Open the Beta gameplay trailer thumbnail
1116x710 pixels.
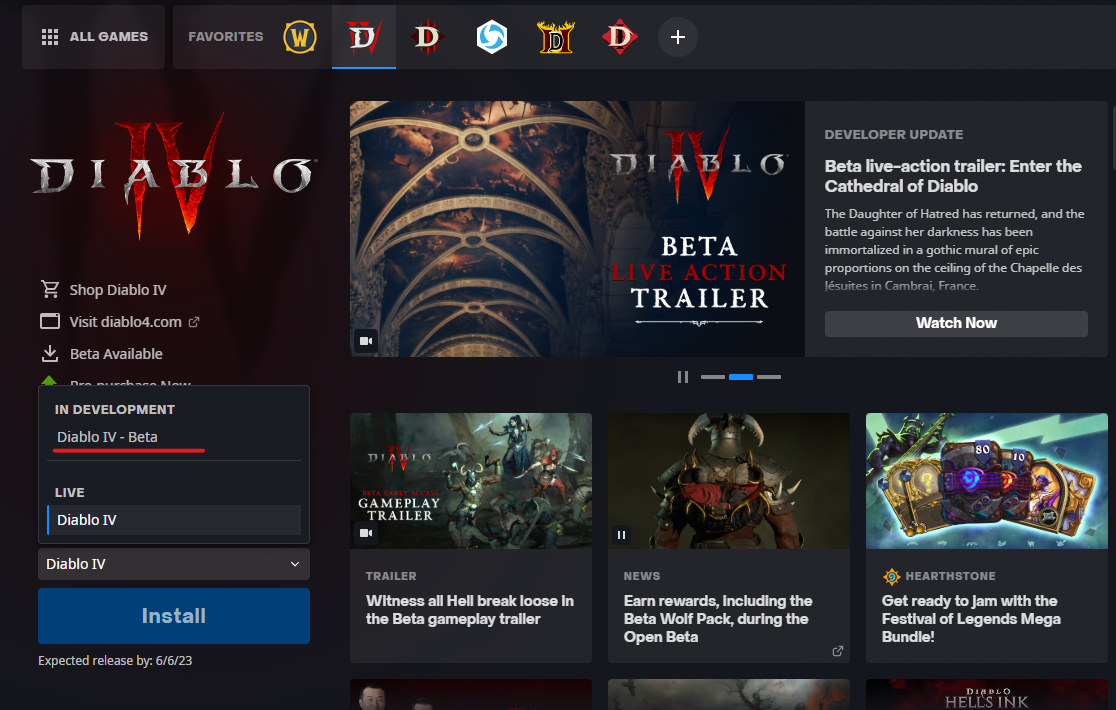click(x=470, y=481)
